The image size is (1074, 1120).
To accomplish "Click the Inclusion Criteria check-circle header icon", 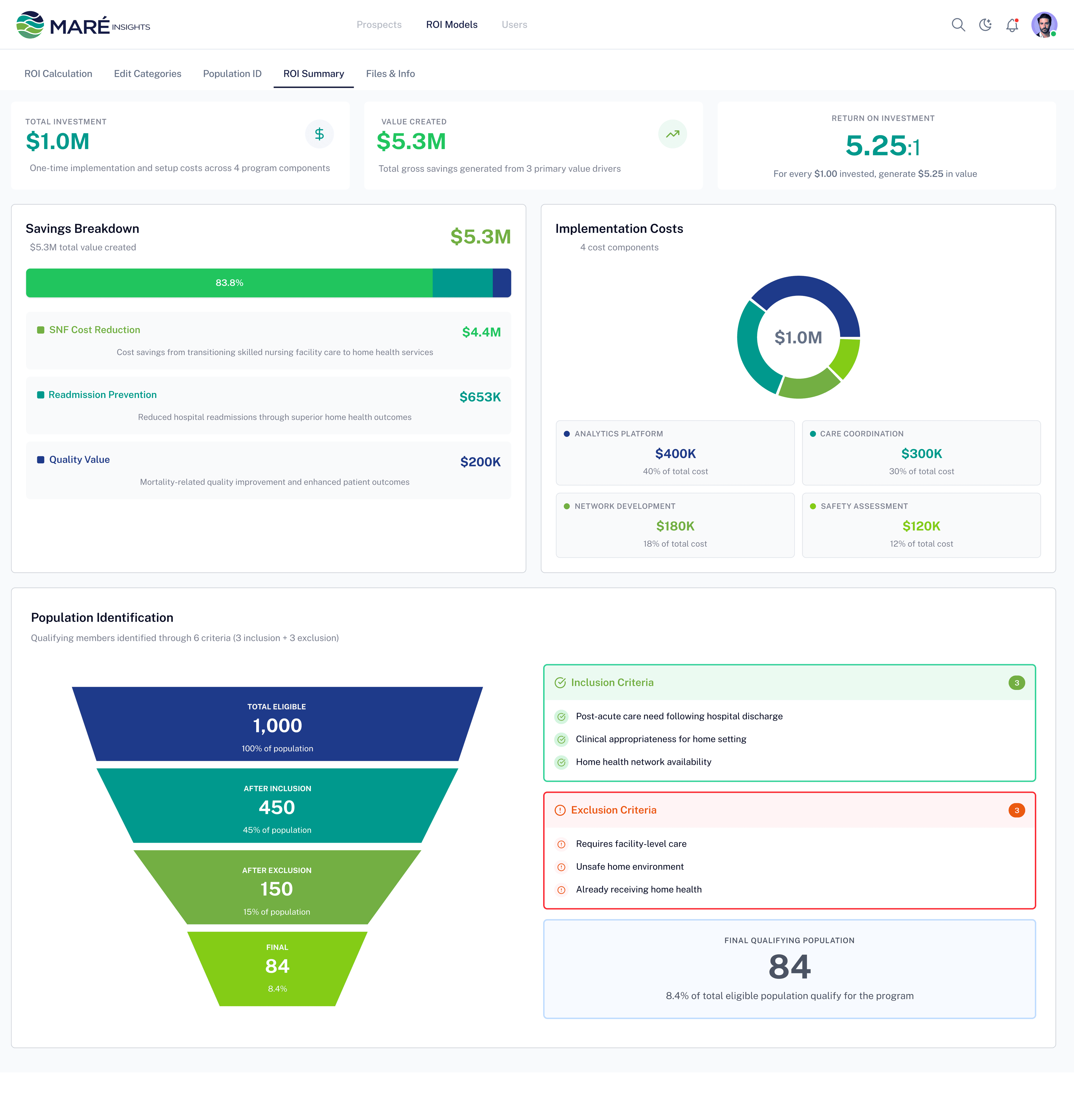I will click(x=560, y=683).
